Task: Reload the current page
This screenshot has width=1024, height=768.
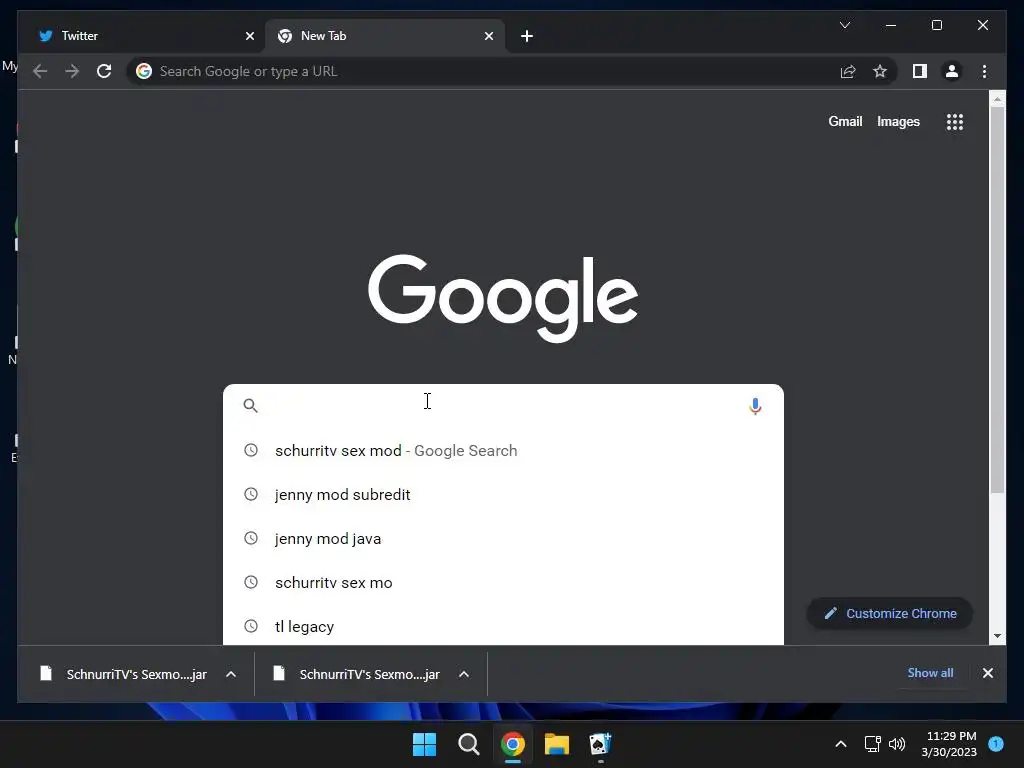Action: pos(104,71)
